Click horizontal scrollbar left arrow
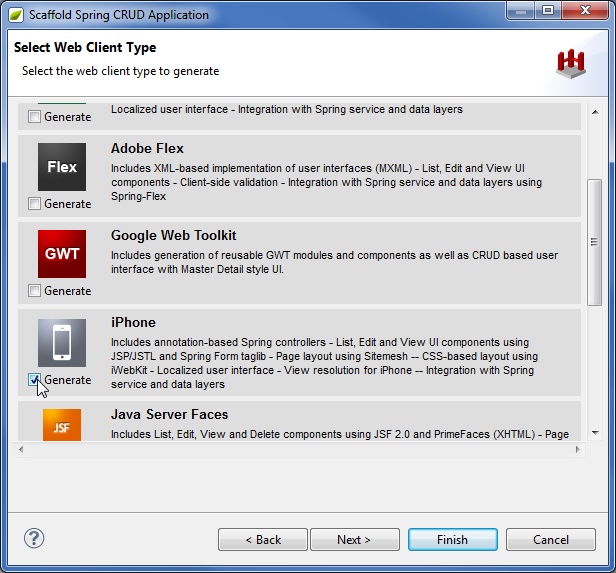 click(x=21, y=449)
